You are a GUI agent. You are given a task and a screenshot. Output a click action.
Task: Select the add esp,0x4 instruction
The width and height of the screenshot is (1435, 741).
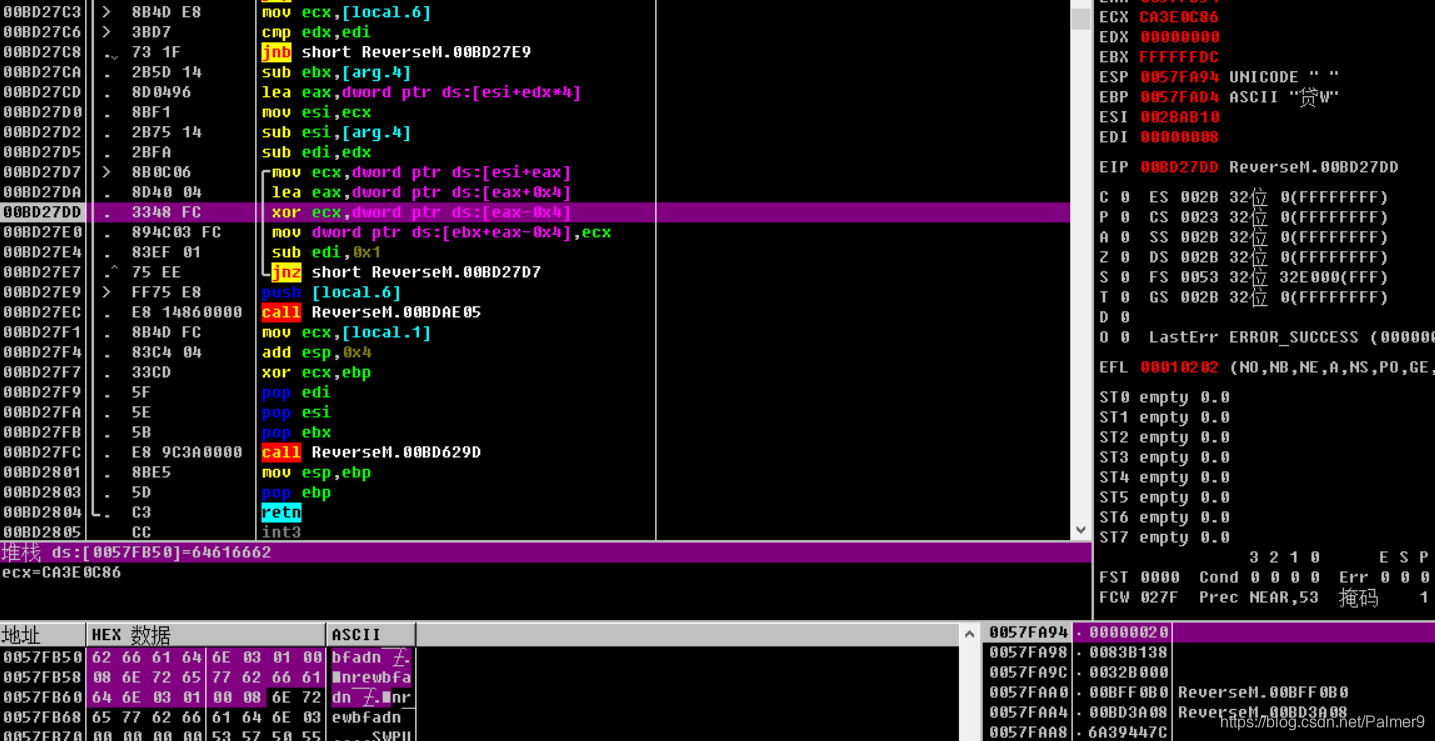pos(316,352)
